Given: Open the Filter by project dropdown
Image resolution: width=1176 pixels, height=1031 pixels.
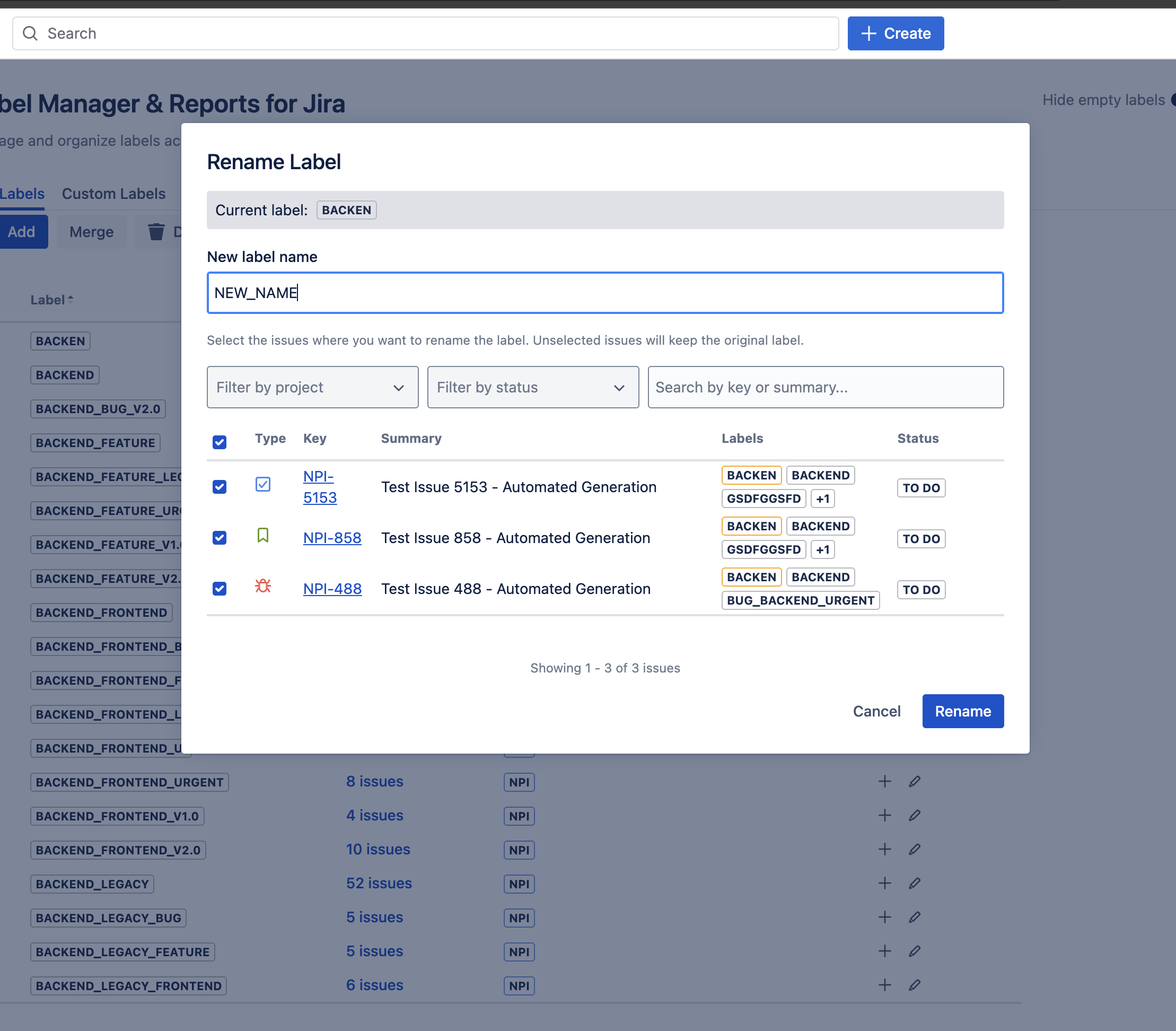Looking at the screenshot, I should click(312, 387).
